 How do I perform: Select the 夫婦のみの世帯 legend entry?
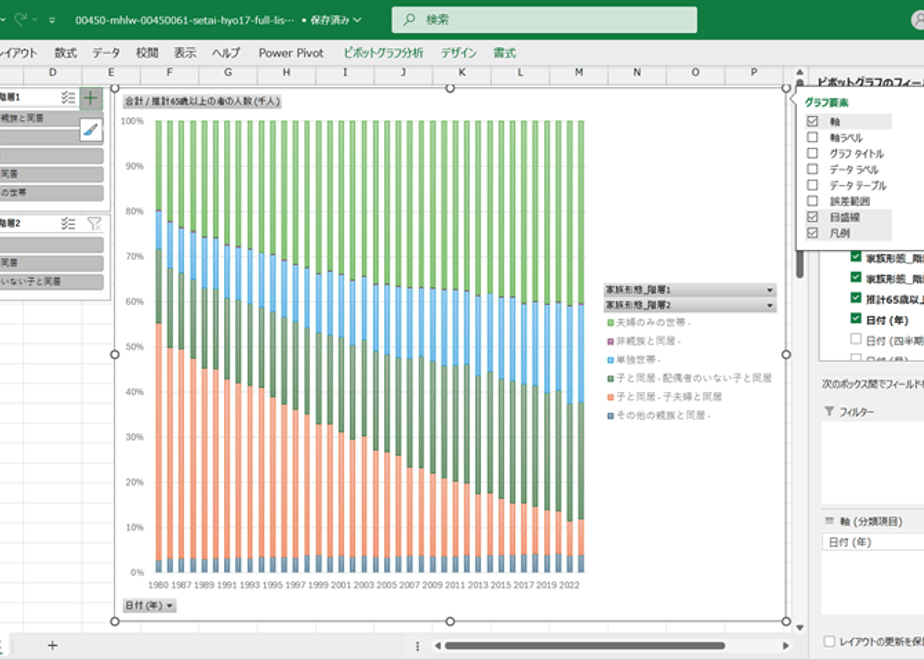click(649, 322)
